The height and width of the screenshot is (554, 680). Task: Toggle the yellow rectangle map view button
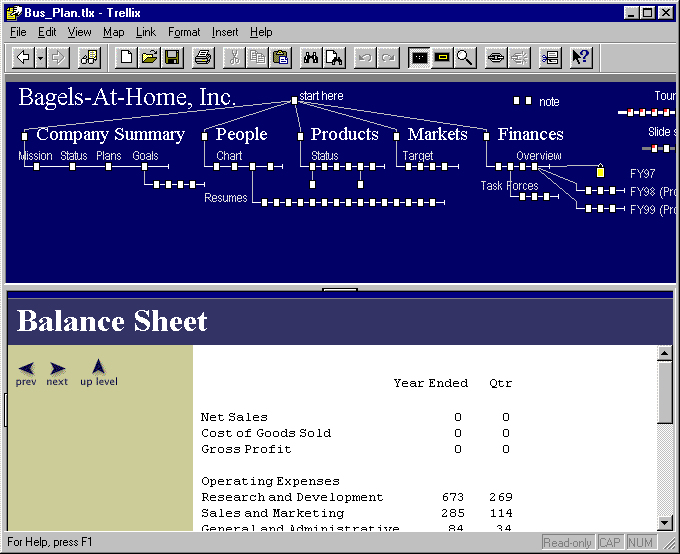coord(442,58)
